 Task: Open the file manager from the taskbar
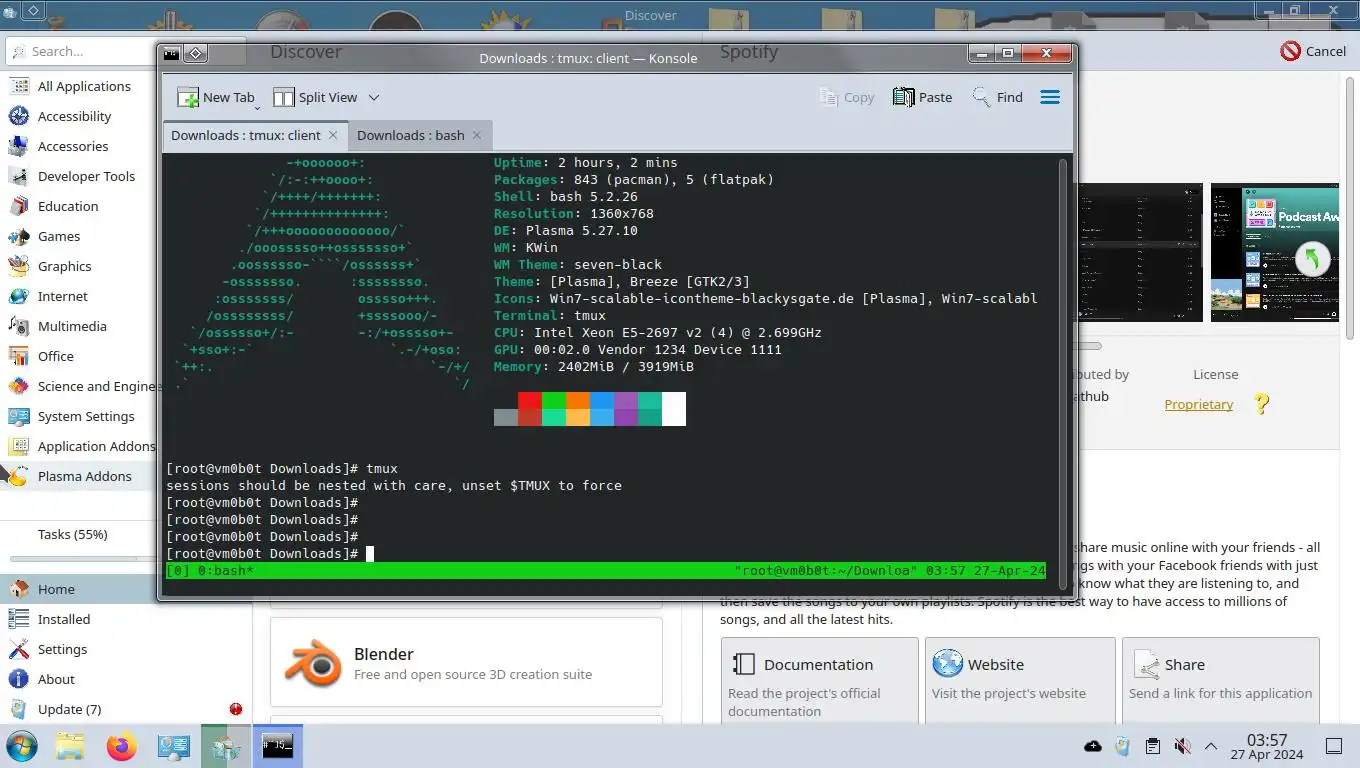[x=70, y=746]
